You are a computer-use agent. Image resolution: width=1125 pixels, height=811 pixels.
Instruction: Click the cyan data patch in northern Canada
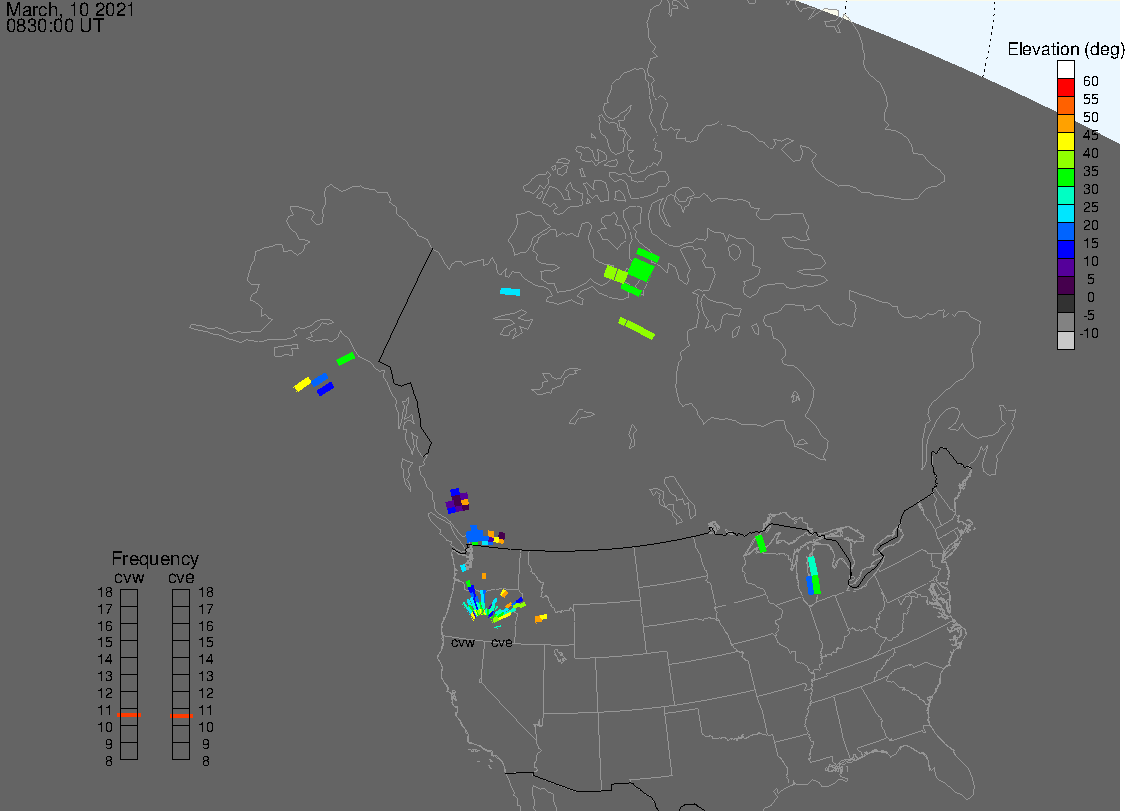510,291
